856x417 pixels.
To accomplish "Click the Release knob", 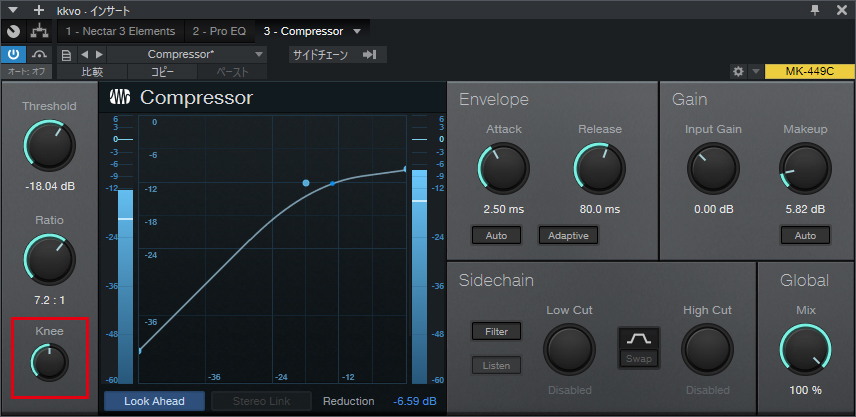I will pos(600,169).
